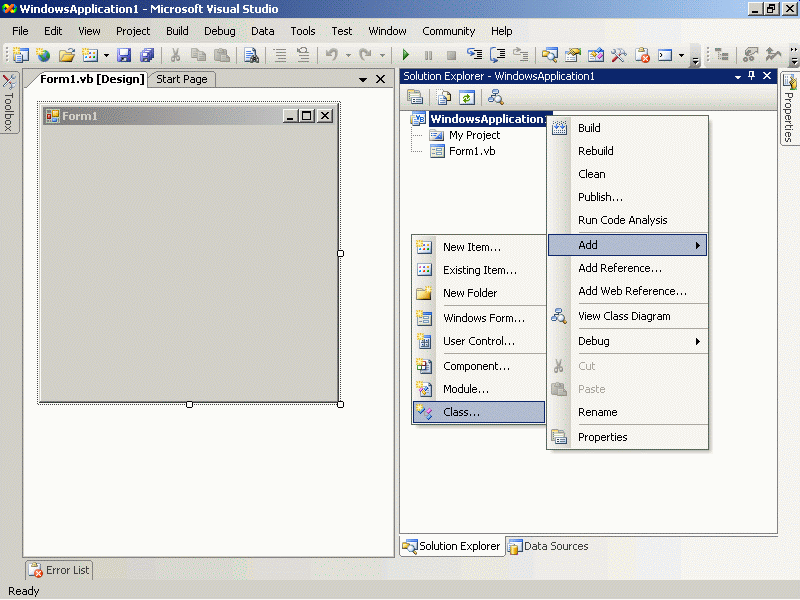This screenshot has width=800, height=600.
Task: Open the active documents dropdown arrow
Action: [x=363, y=80]
